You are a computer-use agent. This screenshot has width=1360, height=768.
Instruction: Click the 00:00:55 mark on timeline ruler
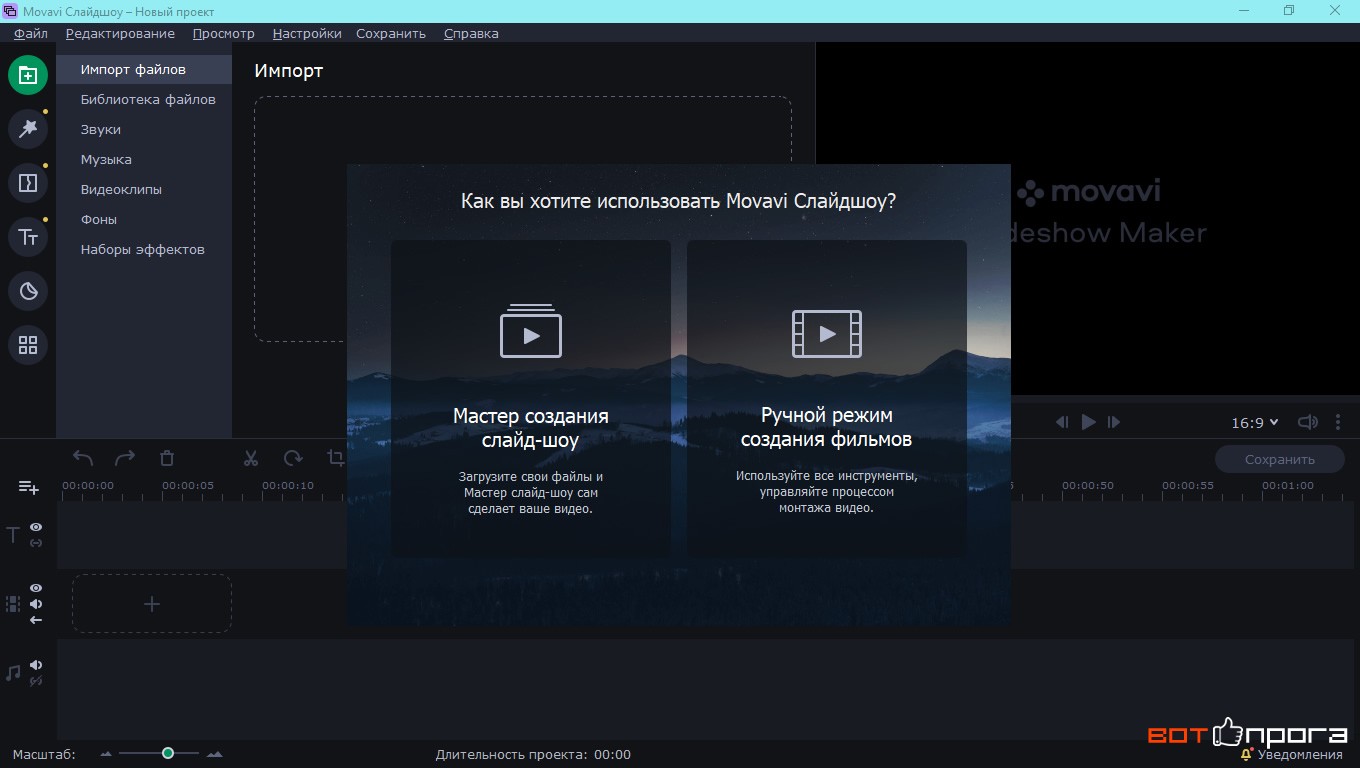1188,485
